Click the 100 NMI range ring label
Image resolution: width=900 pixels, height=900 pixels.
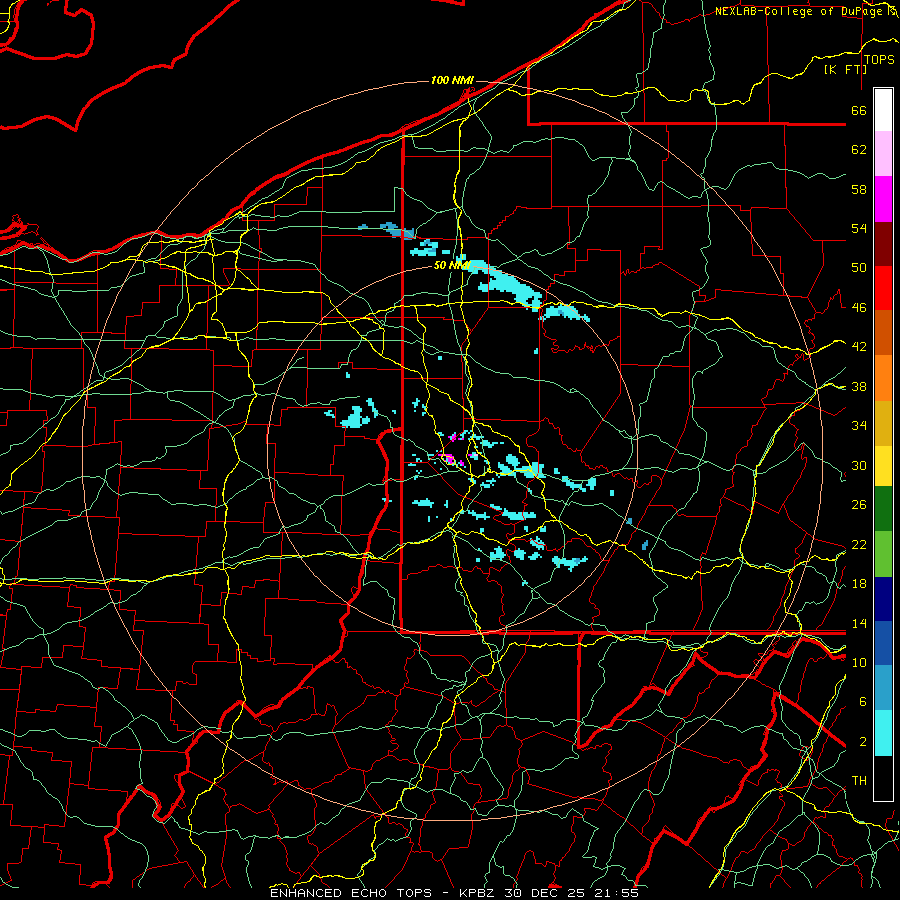pos(452,80)
